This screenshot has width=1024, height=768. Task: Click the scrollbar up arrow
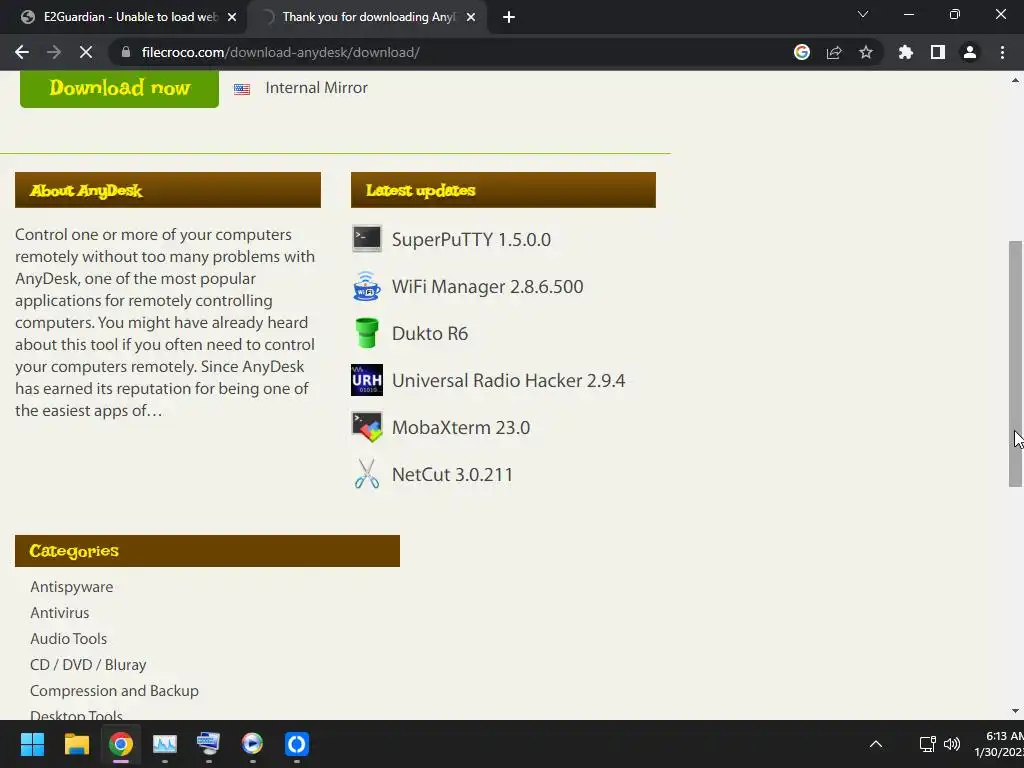pyautogui.click(x=1015, y=80)
